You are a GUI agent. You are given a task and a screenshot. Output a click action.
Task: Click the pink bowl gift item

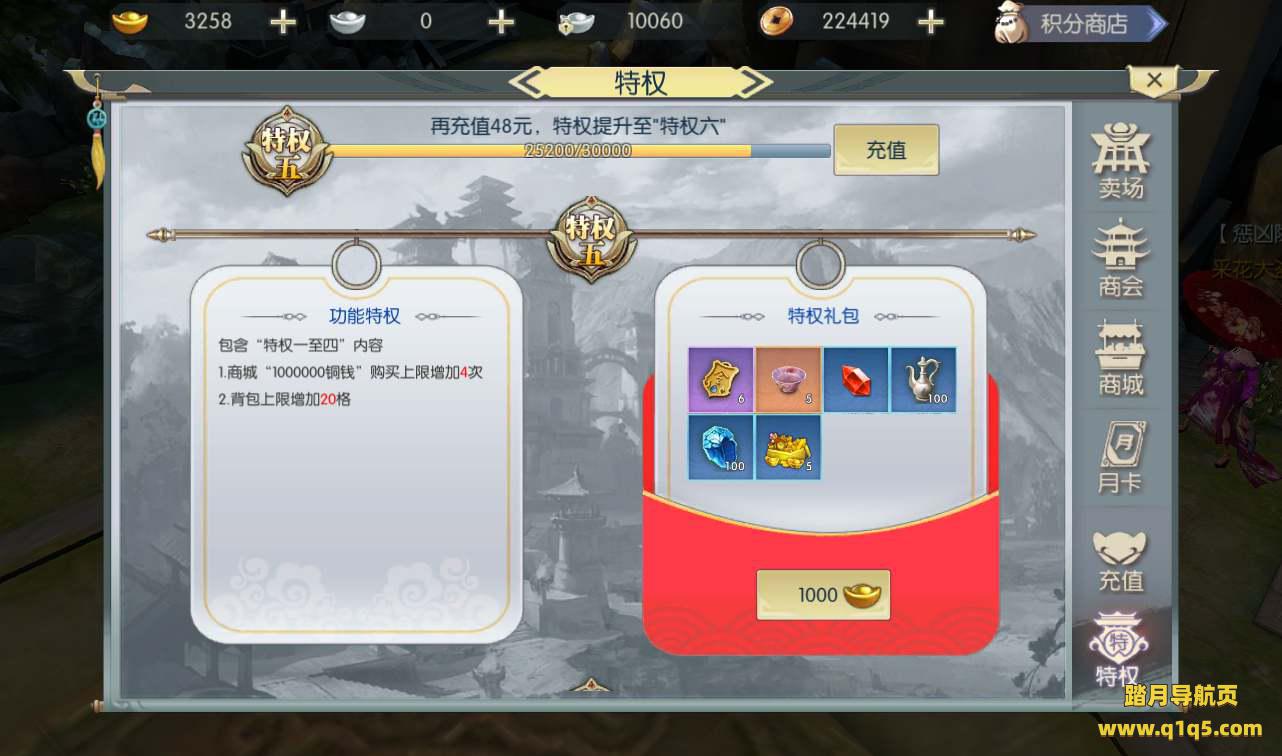(788, 380)
